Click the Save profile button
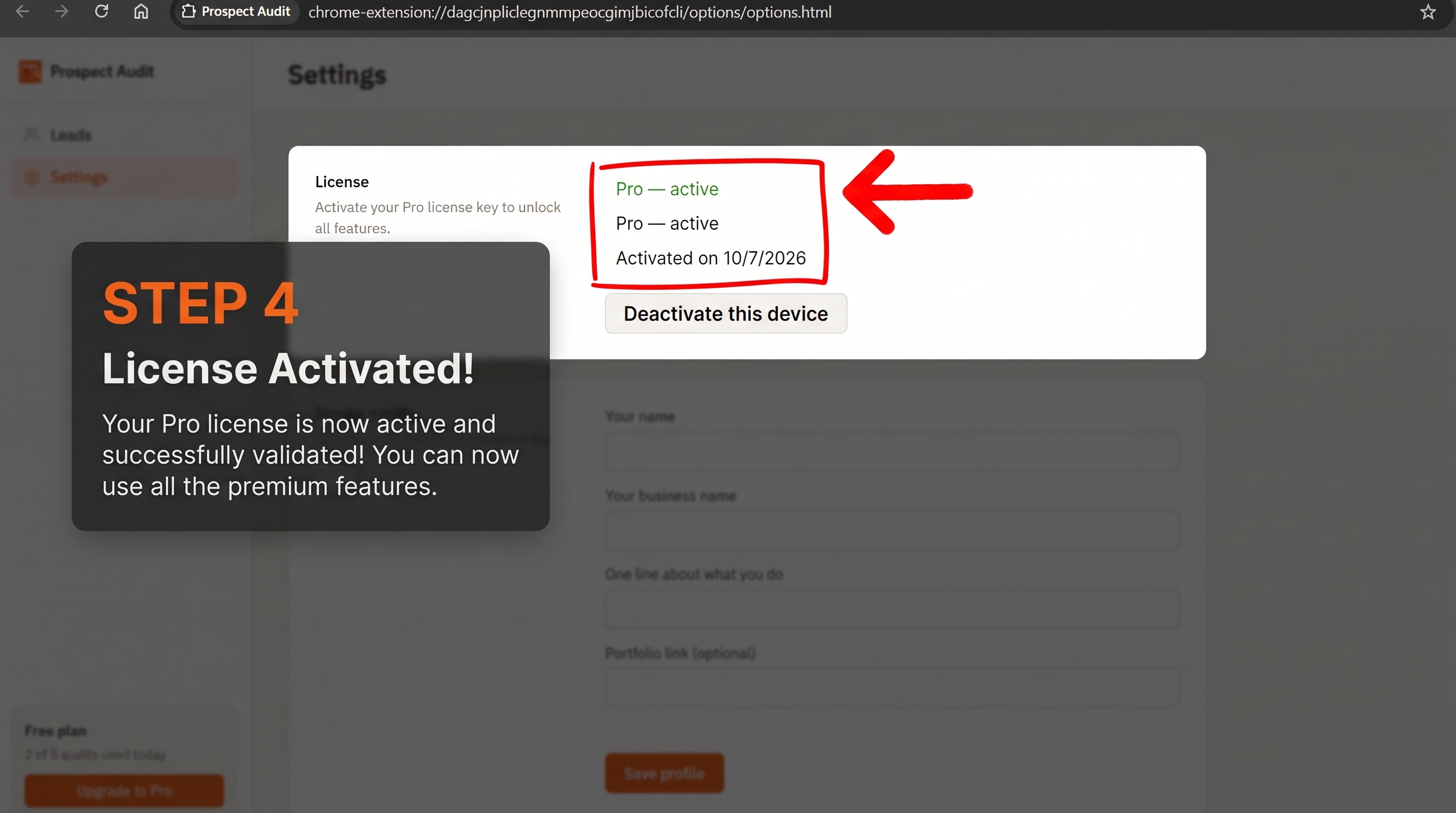Image resolution: width=1456 pixels, height=813 pixels. (x=664, y=773)
